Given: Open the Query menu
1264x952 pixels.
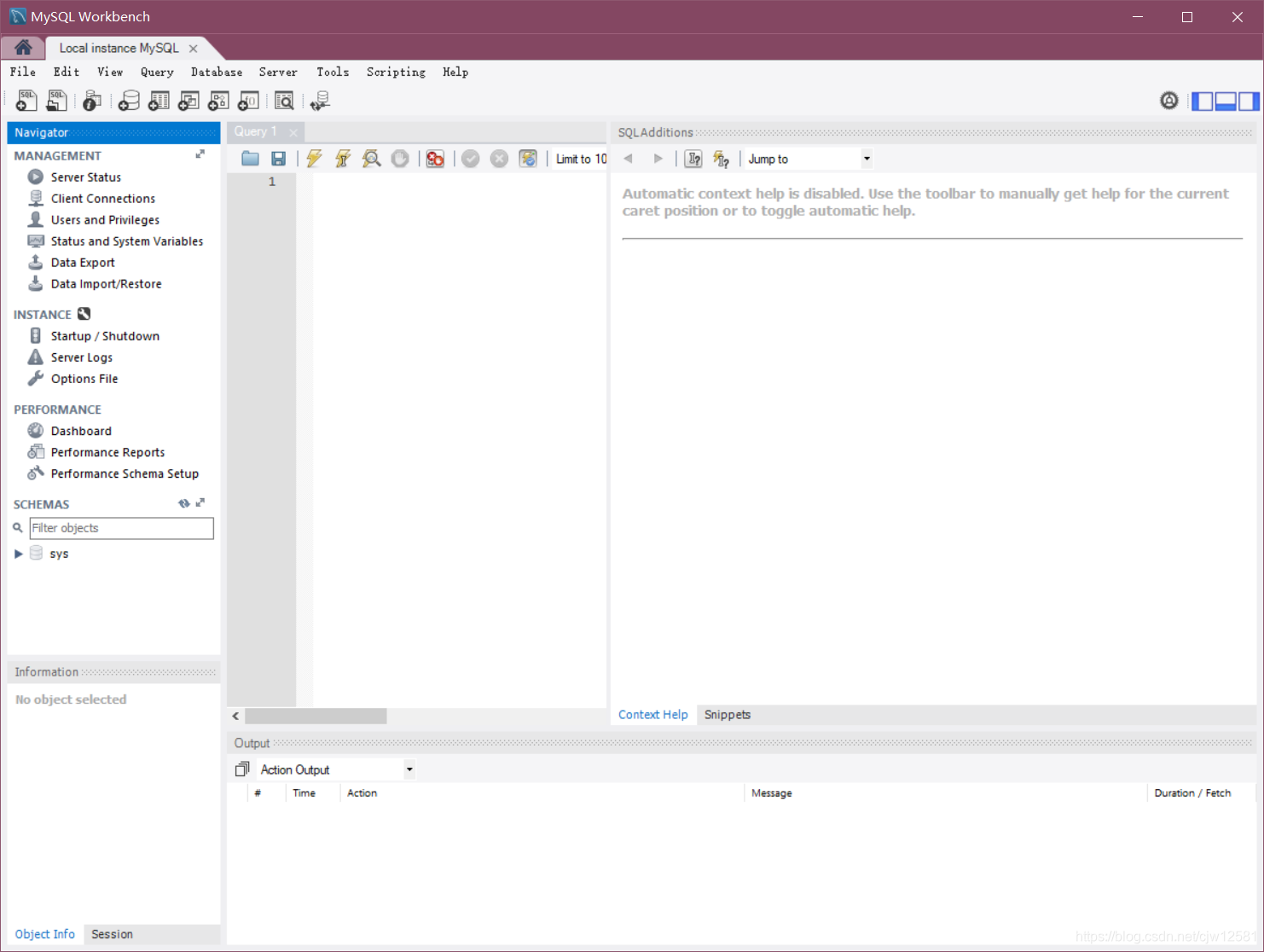Looking at the screenshot, I should pos(157,72).
